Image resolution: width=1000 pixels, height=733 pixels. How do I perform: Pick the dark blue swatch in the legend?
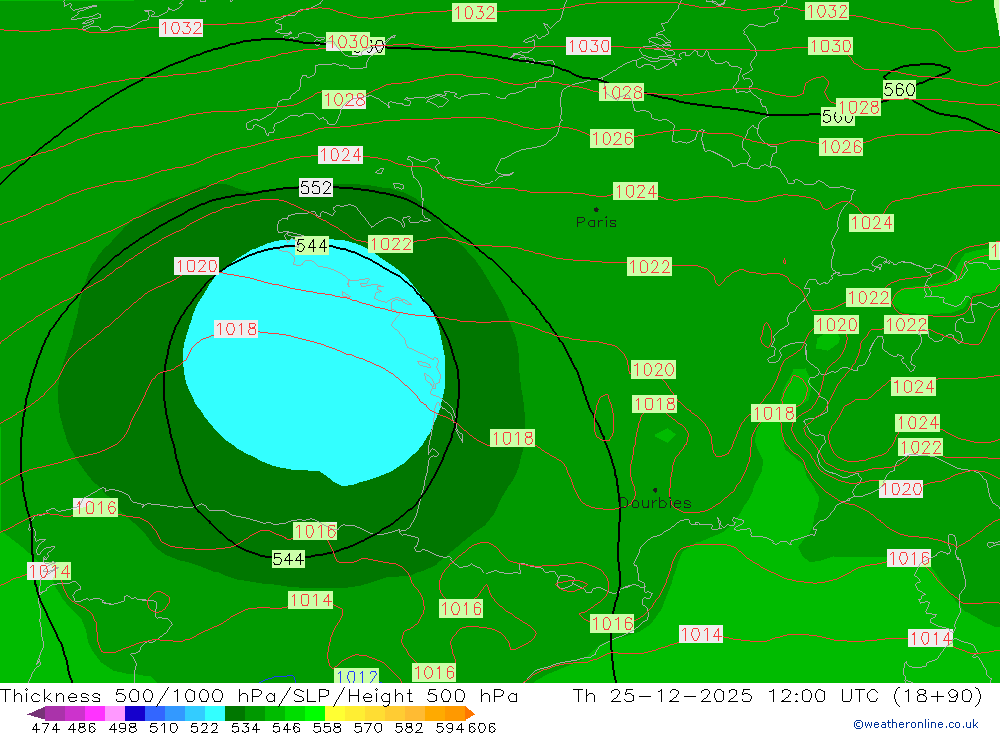(x=134, y=713)
